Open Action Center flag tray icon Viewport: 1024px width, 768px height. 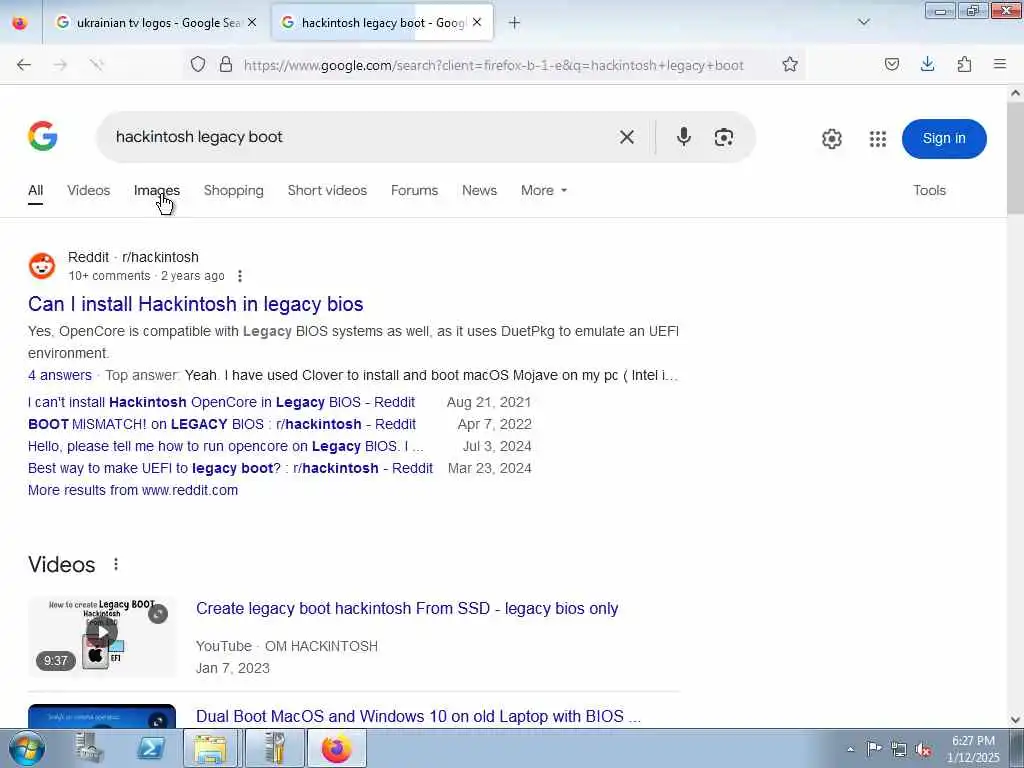coord(874,748)
